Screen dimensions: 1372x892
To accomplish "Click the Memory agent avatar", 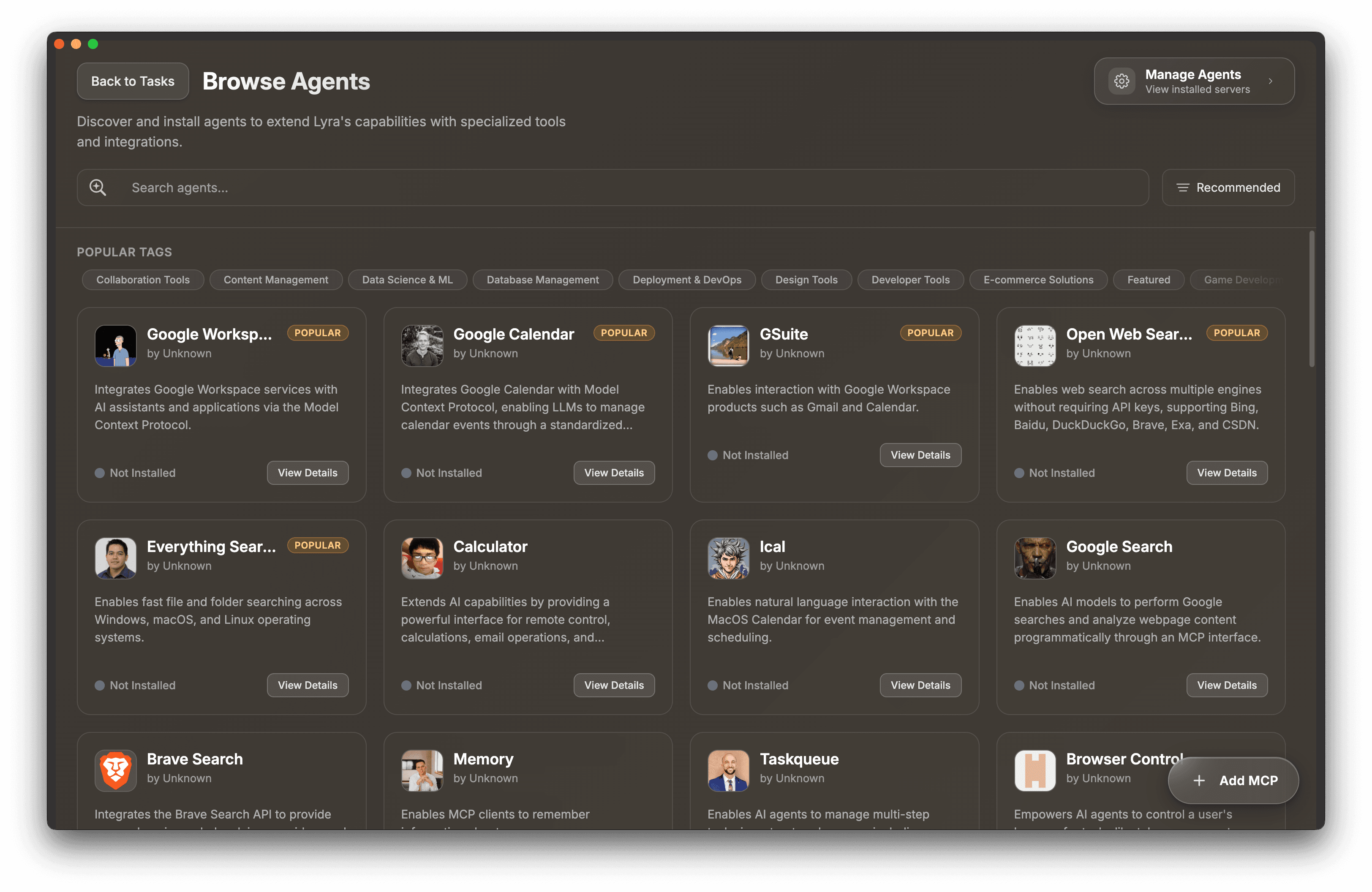I will pyautogui.click(x=422, y=770).
